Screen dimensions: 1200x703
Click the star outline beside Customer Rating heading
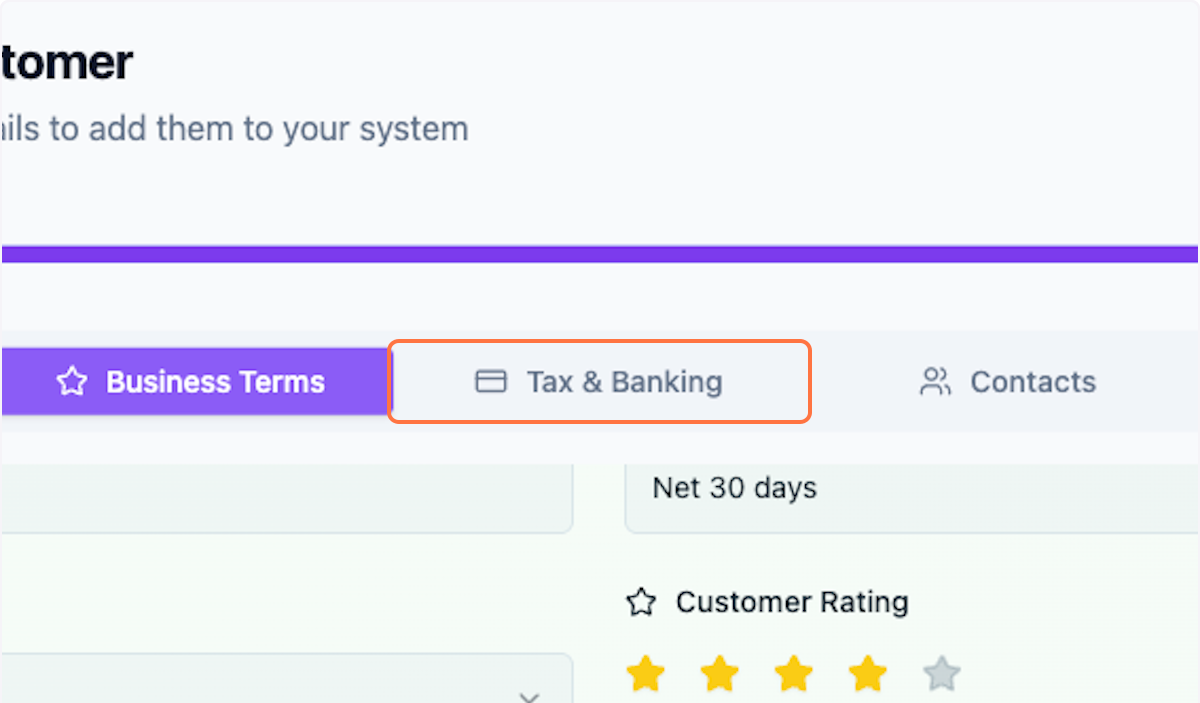641,602
